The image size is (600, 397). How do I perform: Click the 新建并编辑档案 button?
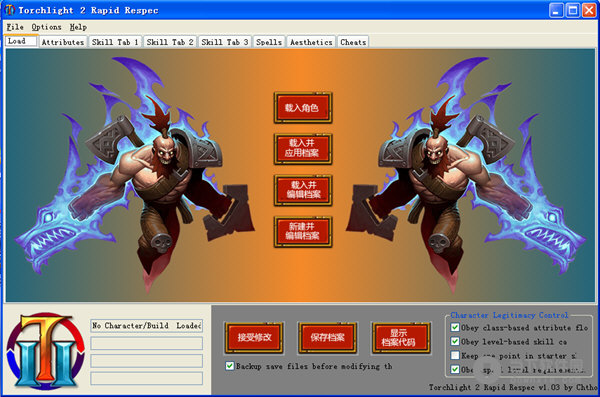[x=303, y=231]
